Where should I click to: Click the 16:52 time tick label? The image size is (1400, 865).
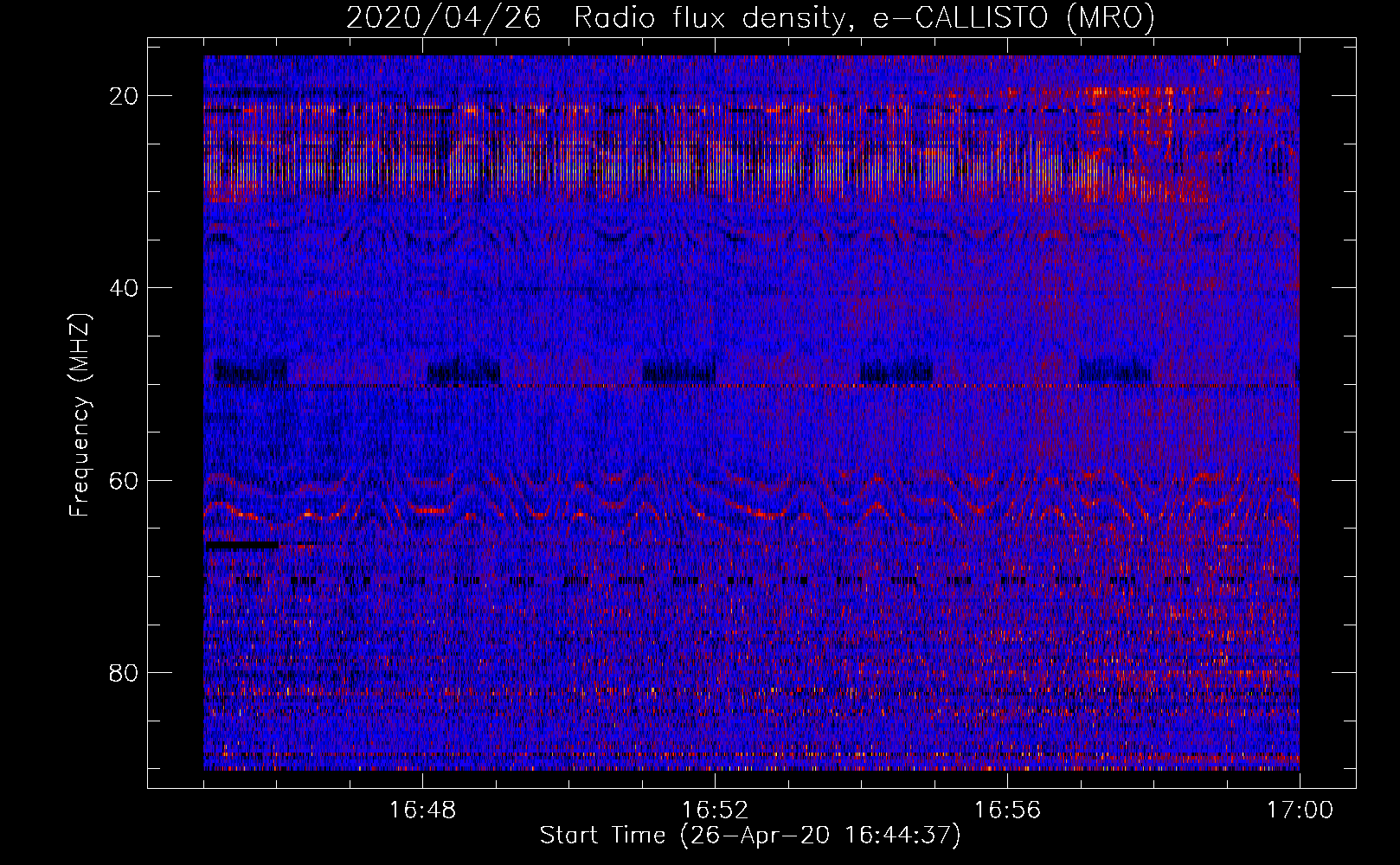pos(715,810)
